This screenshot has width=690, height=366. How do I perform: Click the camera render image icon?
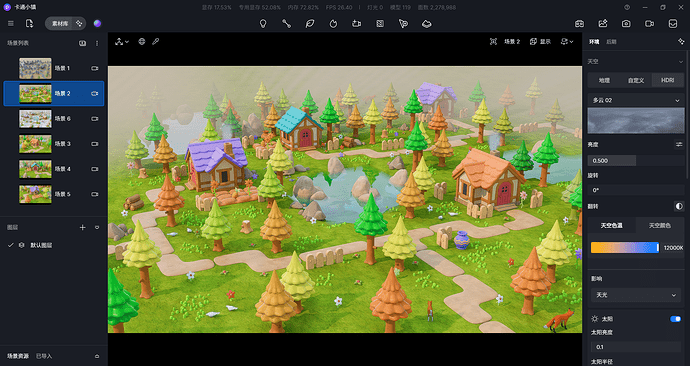point(626,24)
